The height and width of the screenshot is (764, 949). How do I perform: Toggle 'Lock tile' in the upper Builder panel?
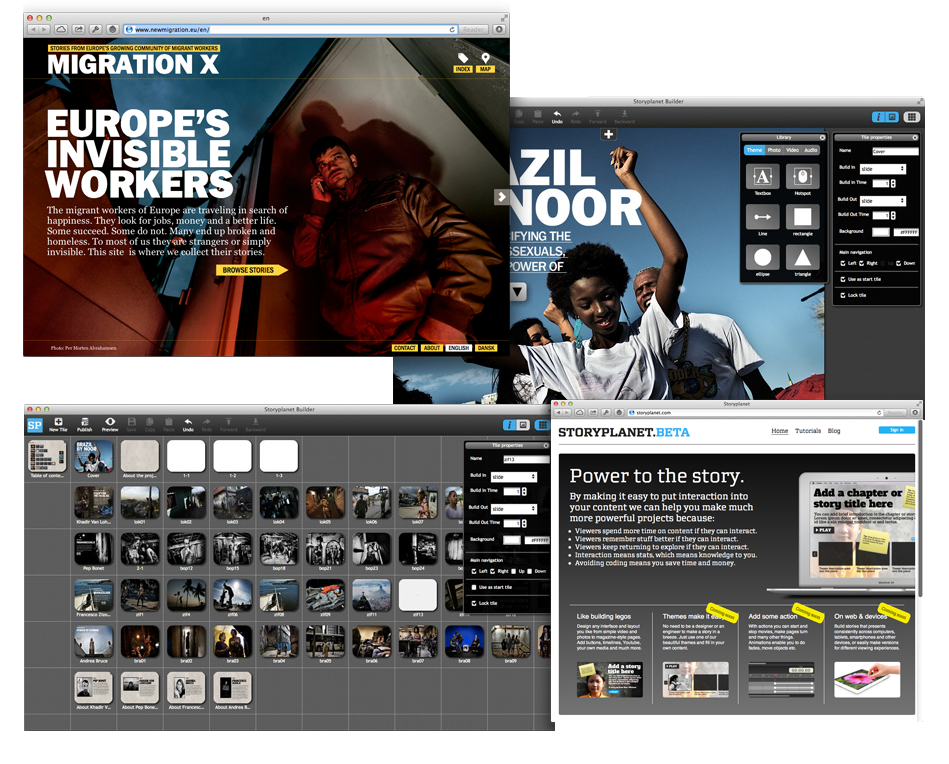[x=843, y=295]
